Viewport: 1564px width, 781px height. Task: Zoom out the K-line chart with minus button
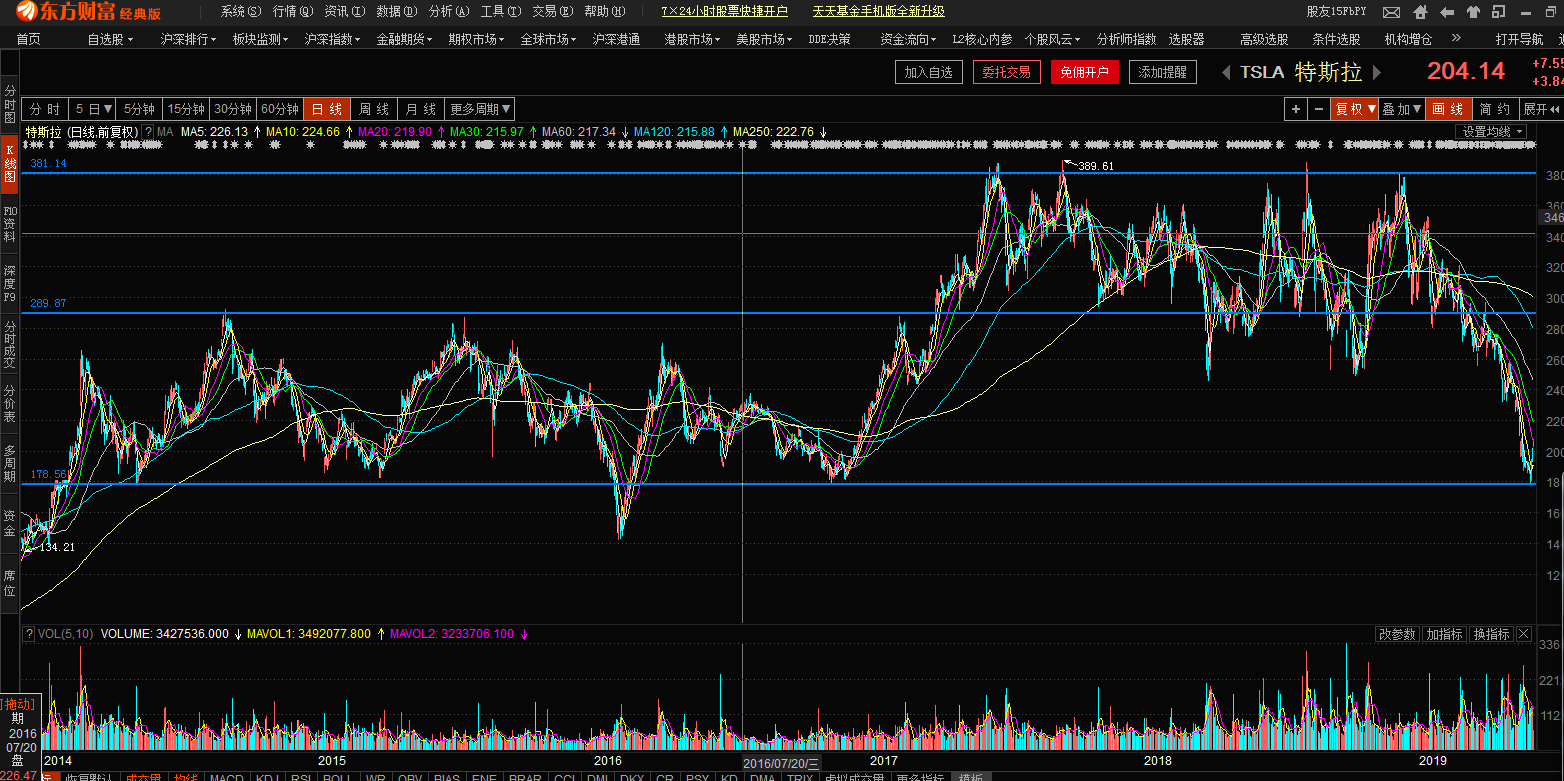point(1318,109)
